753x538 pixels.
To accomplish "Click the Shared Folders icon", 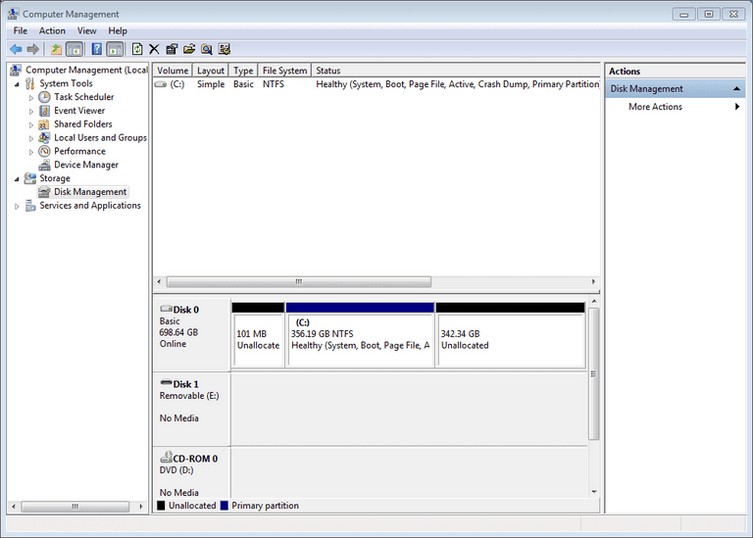I will (x=44, y=124).
